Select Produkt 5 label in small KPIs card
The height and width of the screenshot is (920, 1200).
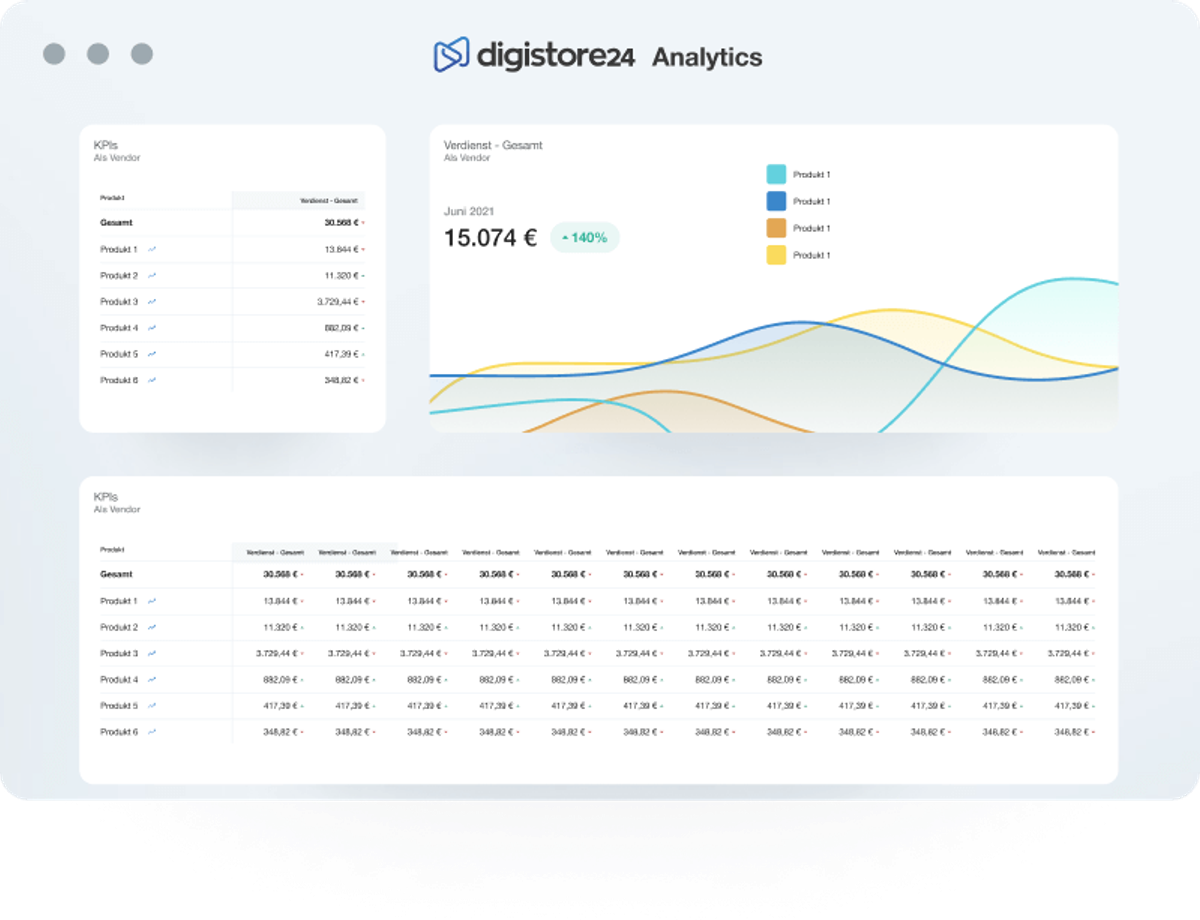coord(119,354)
